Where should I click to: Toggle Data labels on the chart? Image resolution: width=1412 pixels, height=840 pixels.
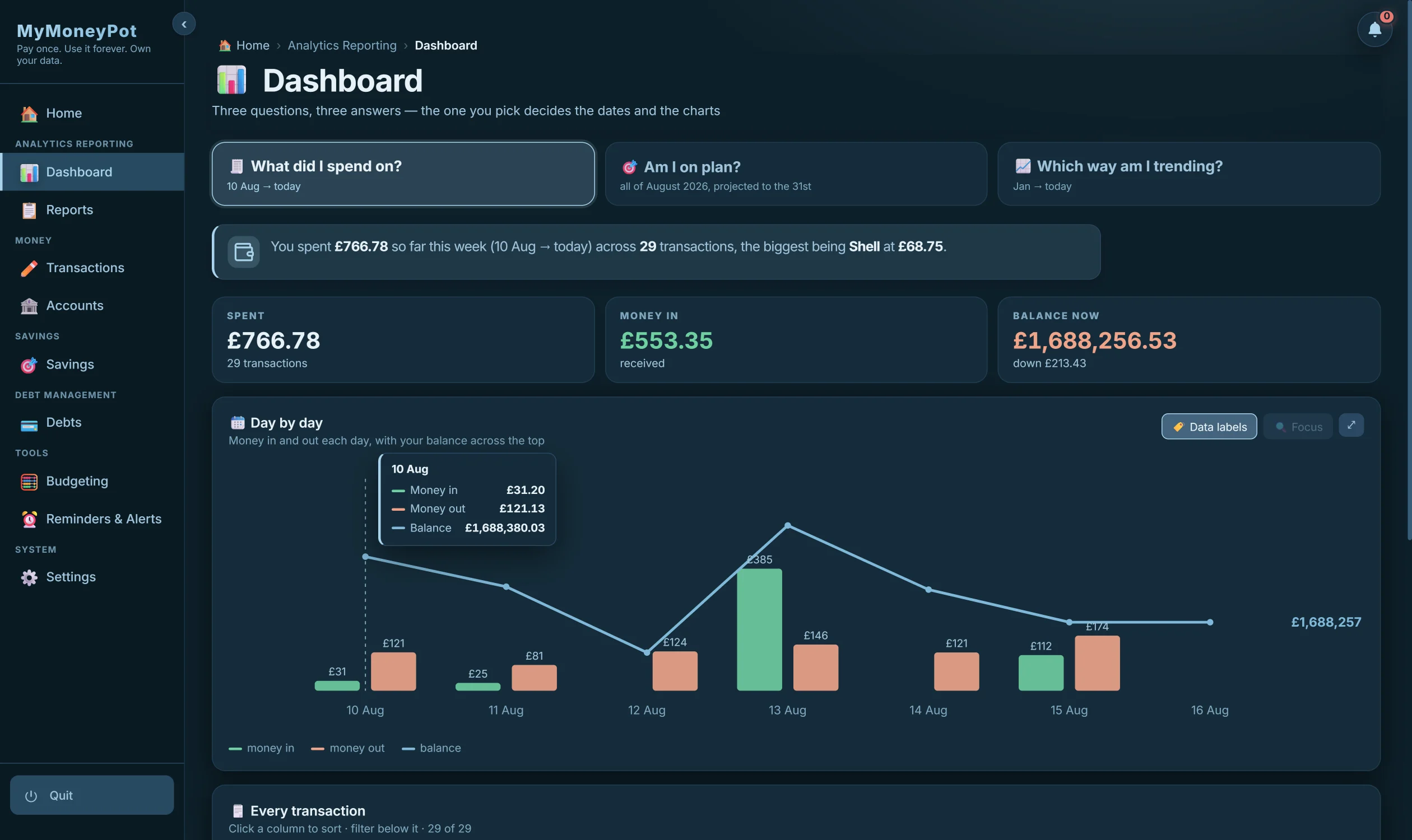1209,426
